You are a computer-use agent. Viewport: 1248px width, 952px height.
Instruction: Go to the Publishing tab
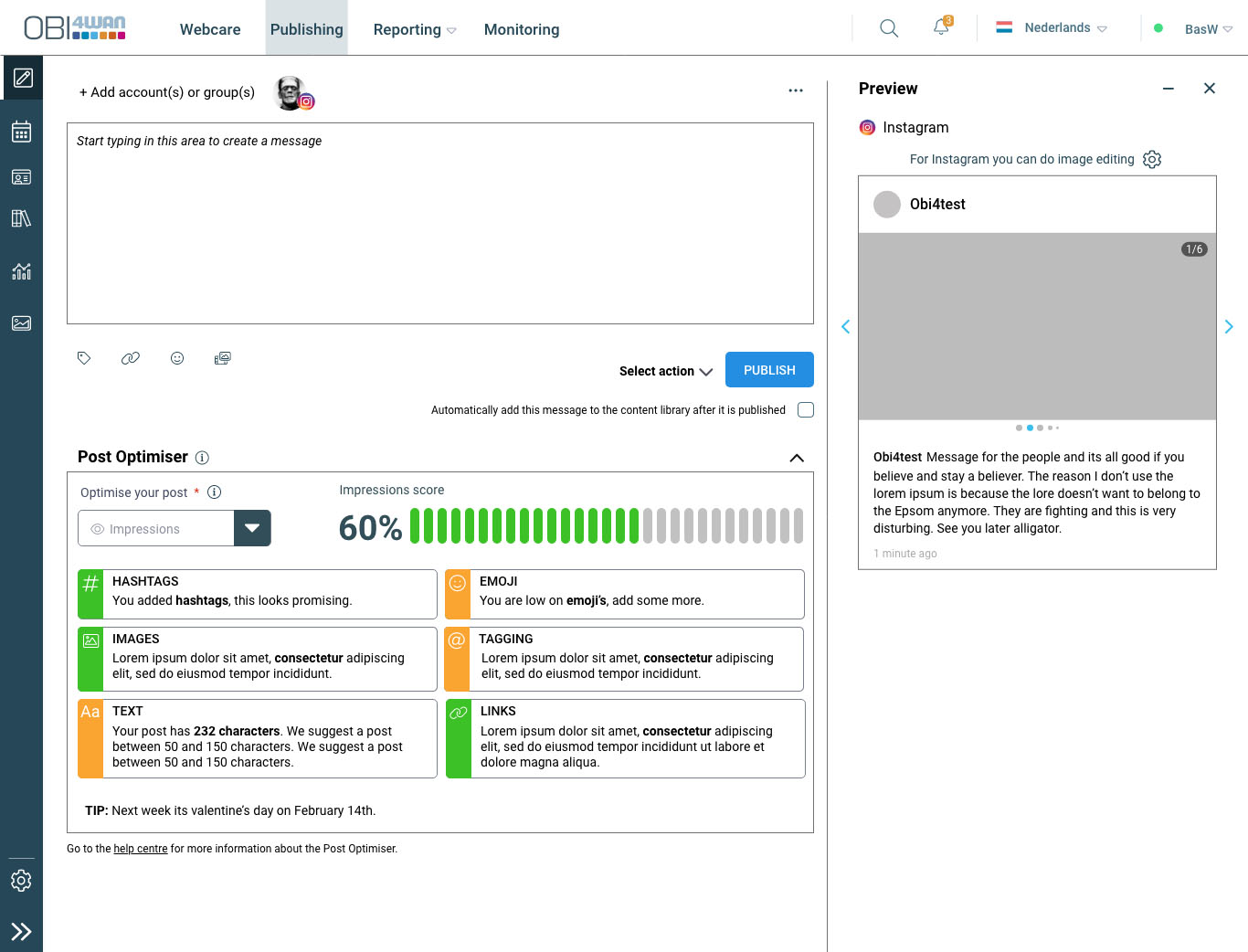pos(307,29)
